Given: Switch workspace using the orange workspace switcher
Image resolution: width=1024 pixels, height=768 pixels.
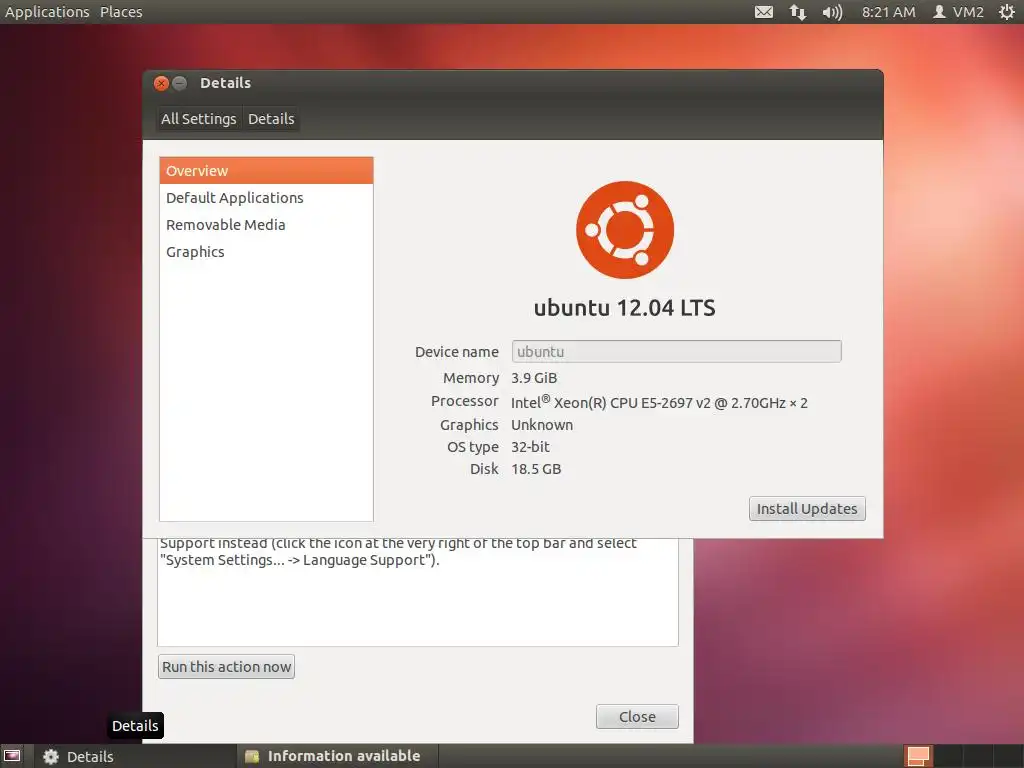Looking at the screenshot, I should click(x=918, y=756).
